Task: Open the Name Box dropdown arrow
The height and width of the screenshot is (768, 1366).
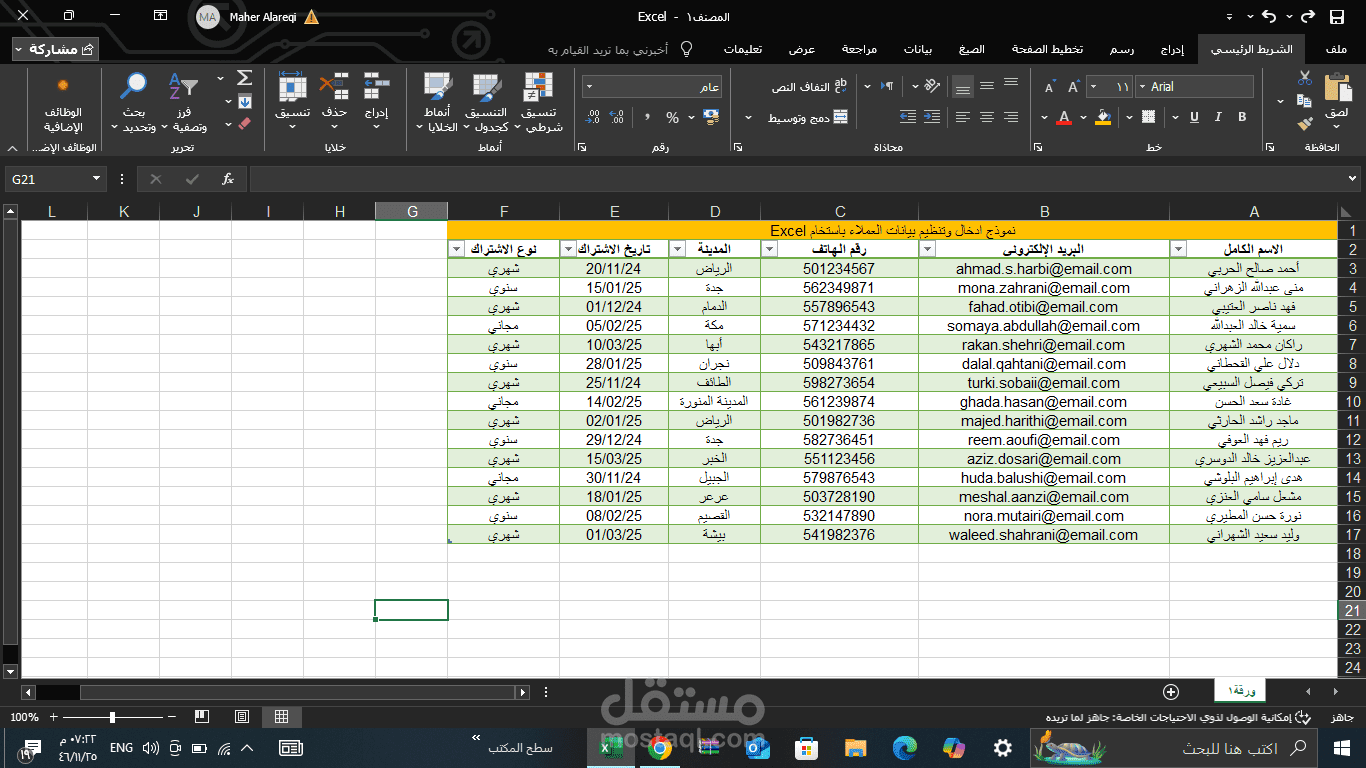Action: click(96, 179)
